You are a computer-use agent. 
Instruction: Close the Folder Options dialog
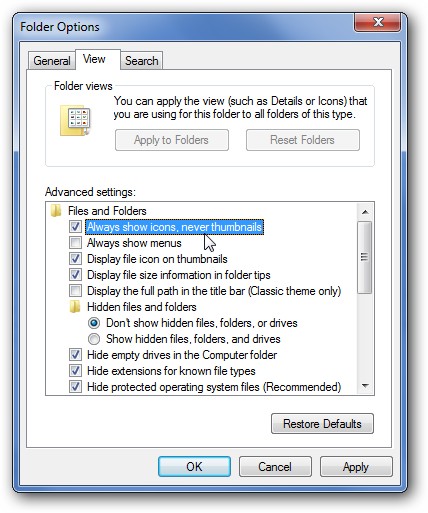378,23
